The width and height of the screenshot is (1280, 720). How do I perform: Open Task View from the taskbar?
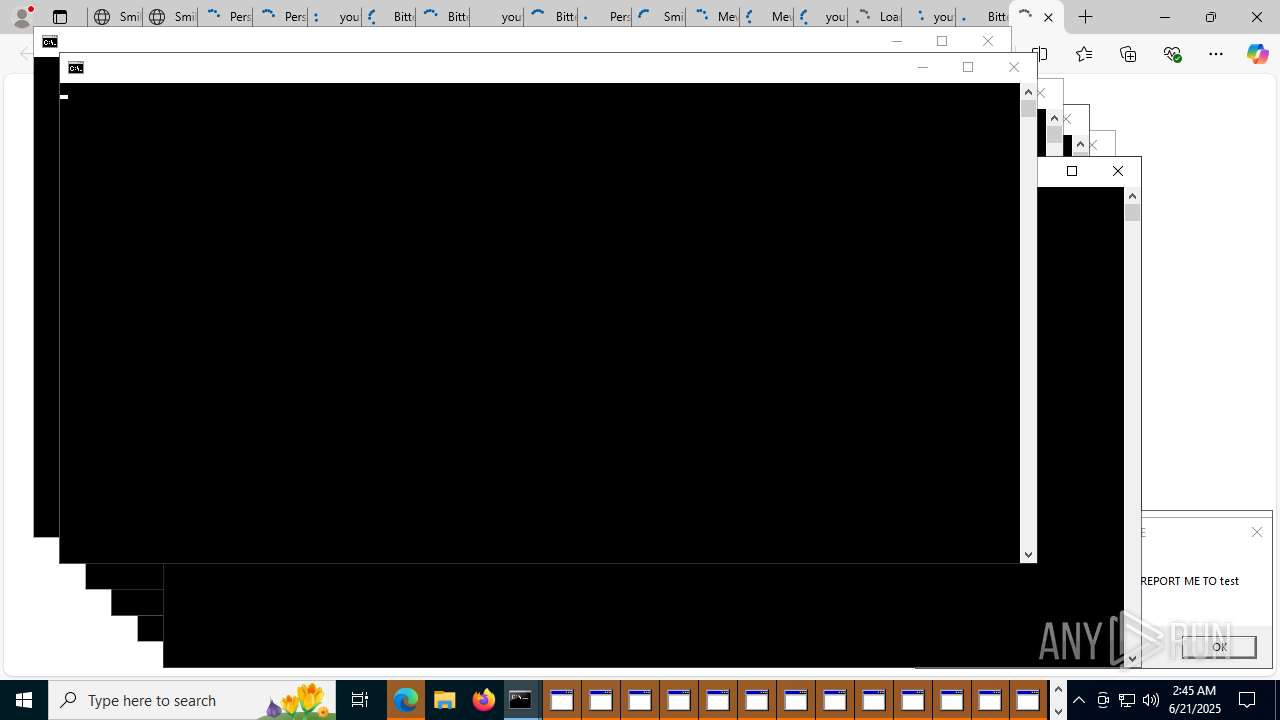tap(360, 700)
